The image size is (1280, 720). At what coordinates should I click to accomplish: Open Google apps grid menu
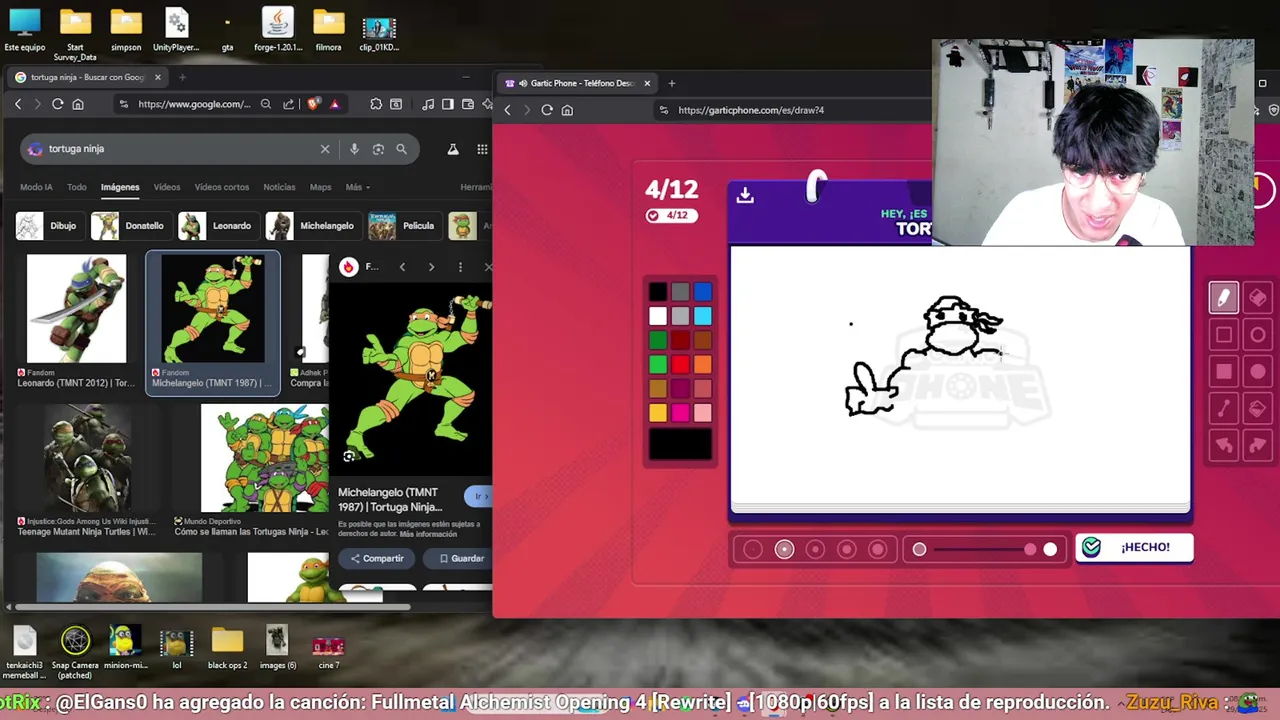pyautogui.click(x=482, y=149)
